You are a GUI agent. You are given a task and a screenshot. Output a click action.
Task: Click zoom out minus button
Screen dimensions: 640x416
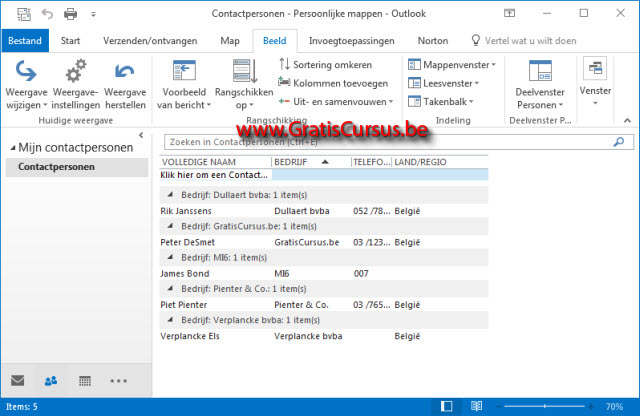pos(498,406)
